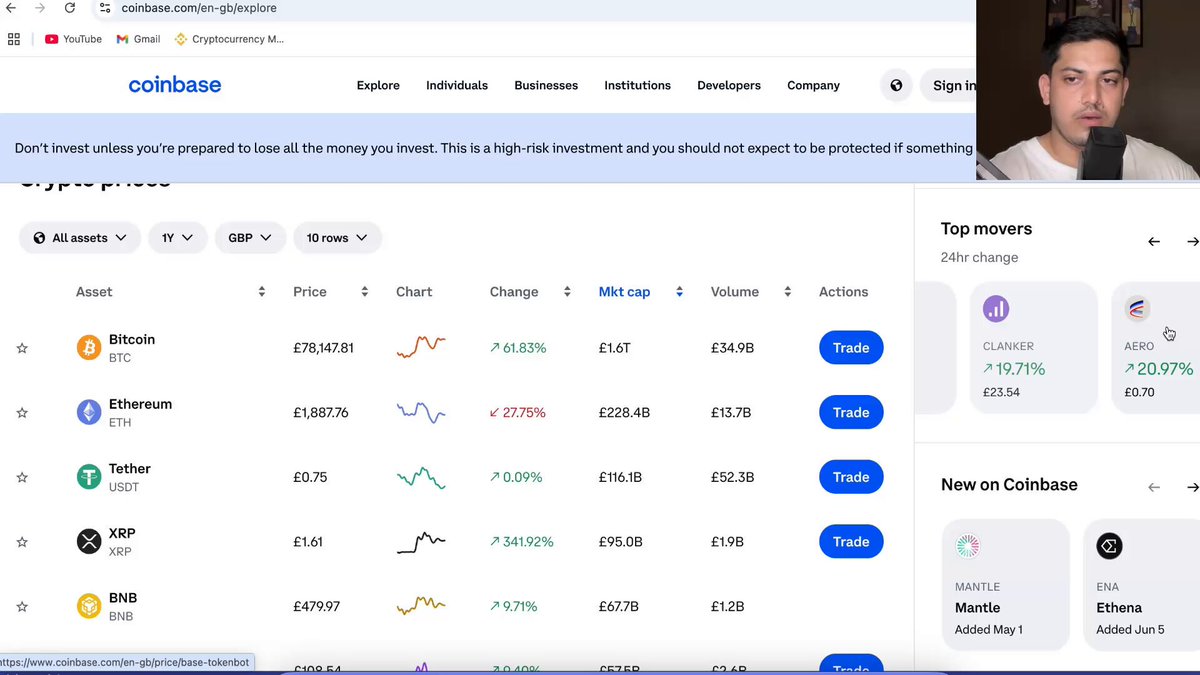Click Tether volume £52.3B
This screenshot has width=1200, height=675.
tap(732, 477)
